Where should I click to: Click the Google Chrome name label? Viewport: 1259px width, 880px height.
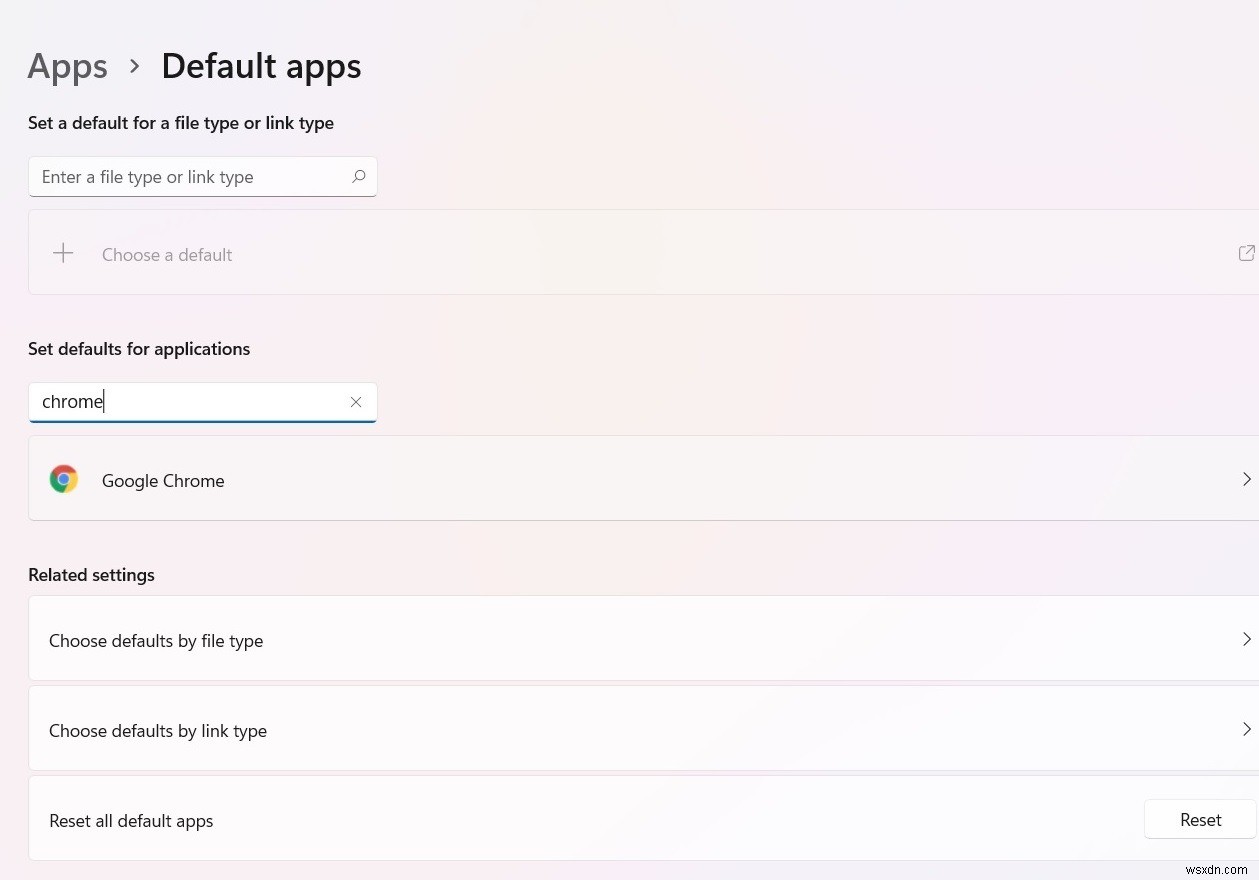tap(162, 480)
